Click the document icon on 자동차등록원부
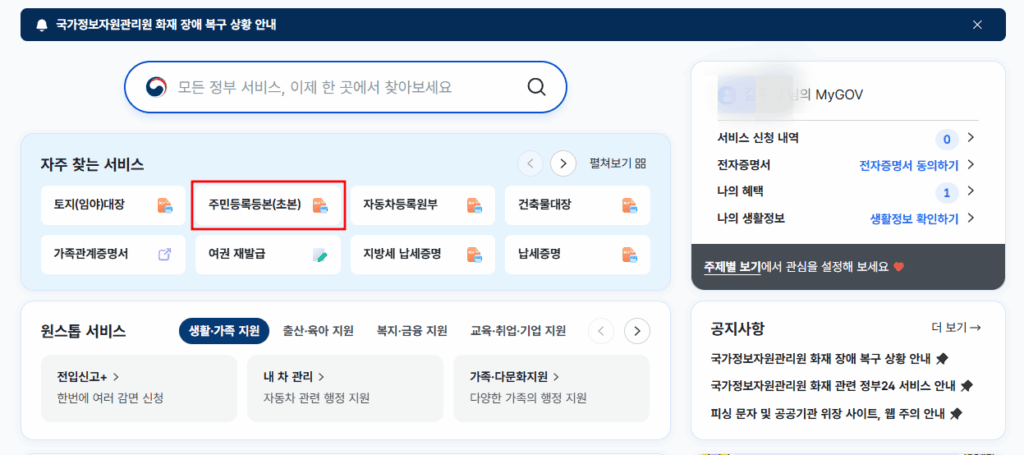The height and width of the screenshot is (455, 1024). 475,206
